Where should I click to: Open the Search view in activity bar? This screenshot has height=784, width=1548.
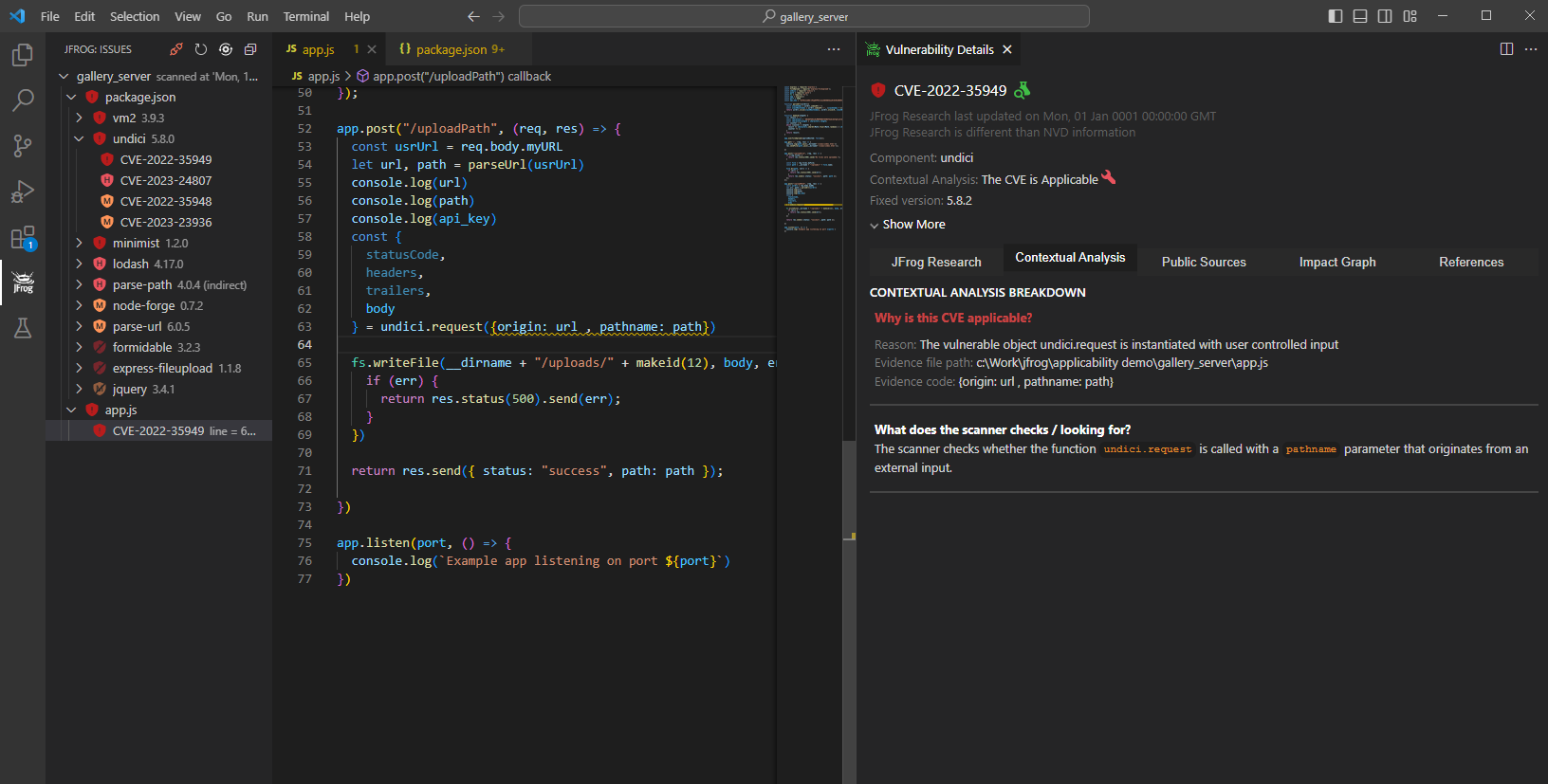[x=23, y=100]
